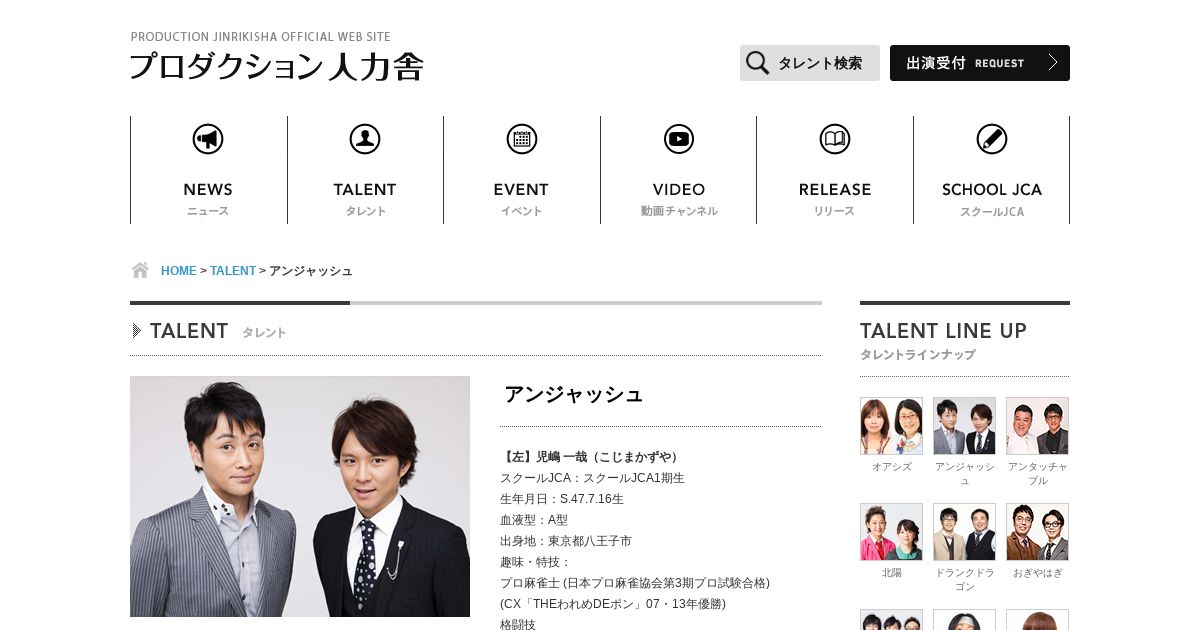
Task: Follow the TALENT breadcrumb link
Action: pos(233,271)
